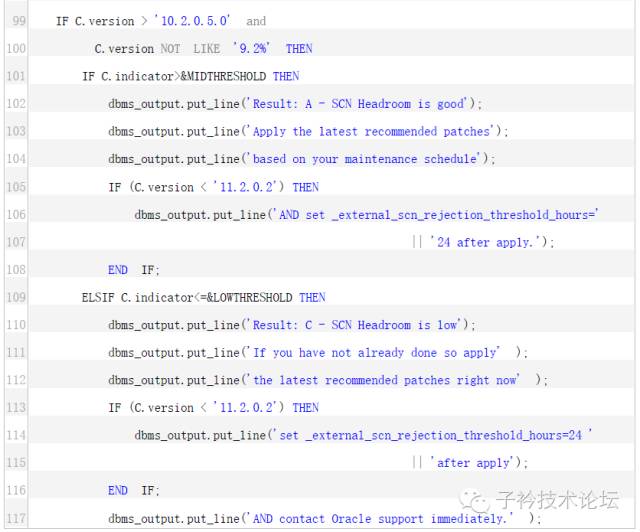Click line number 99 in the gutter
Image resolution: width=640 pixels, height=532 pixels.
click(x=19, y=21)
